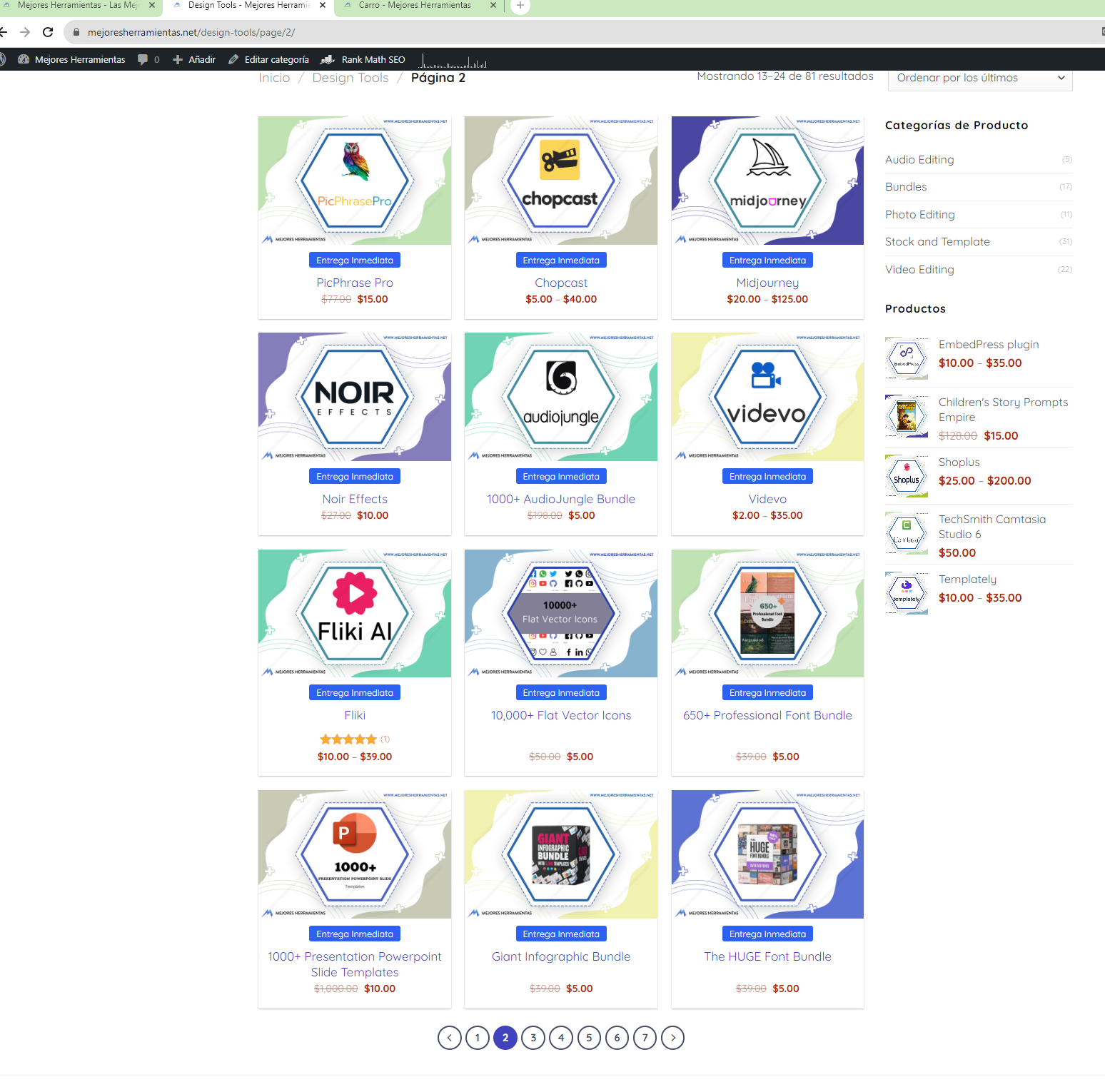The height and width of the screenshot is (1092, 1105).
Task: Click the Noir Effects title link
Action: tap(355, 499)
